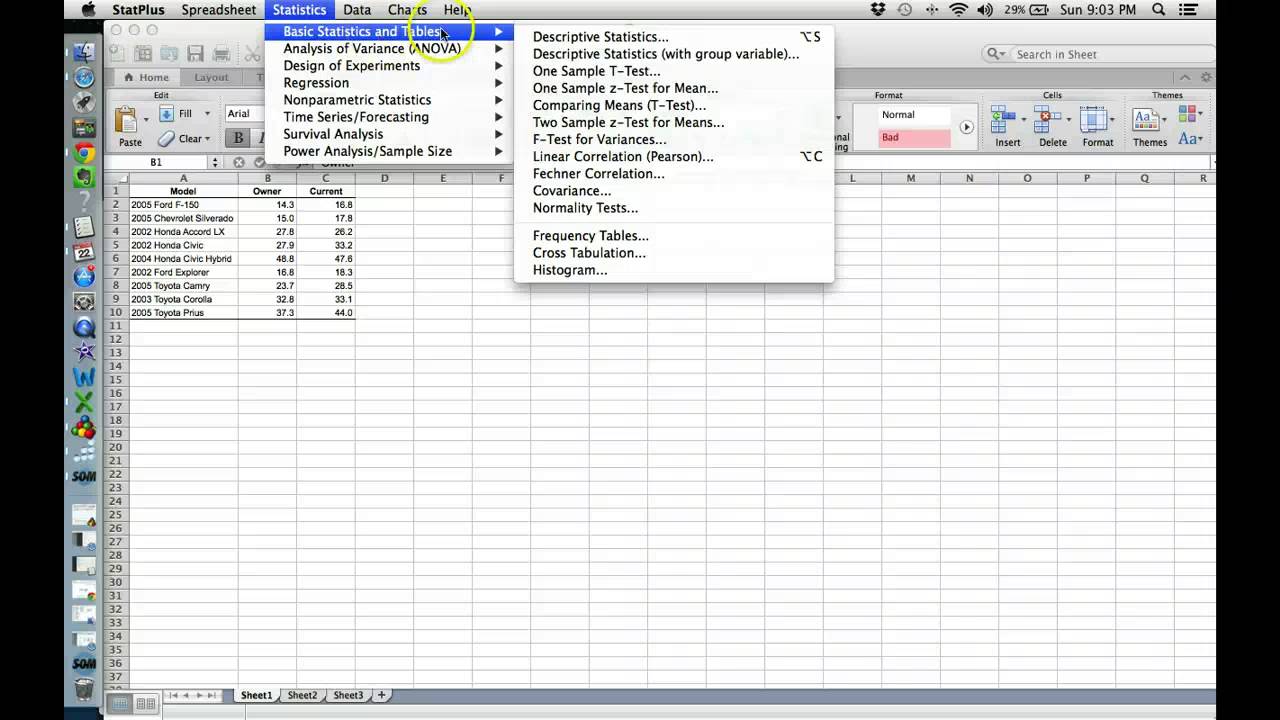Click the Clear eraser button
This screenshot has width=1280, height=720.
point(184,139)
